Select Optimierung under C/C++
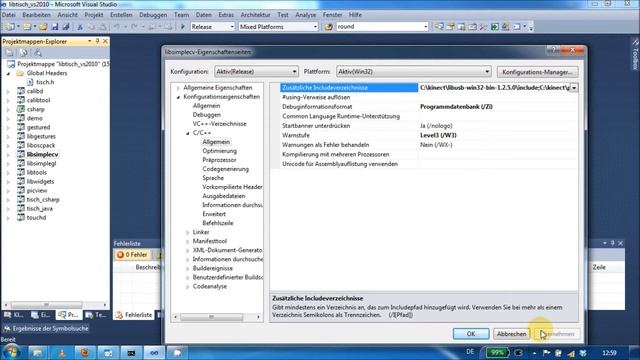 pos(220,151)
